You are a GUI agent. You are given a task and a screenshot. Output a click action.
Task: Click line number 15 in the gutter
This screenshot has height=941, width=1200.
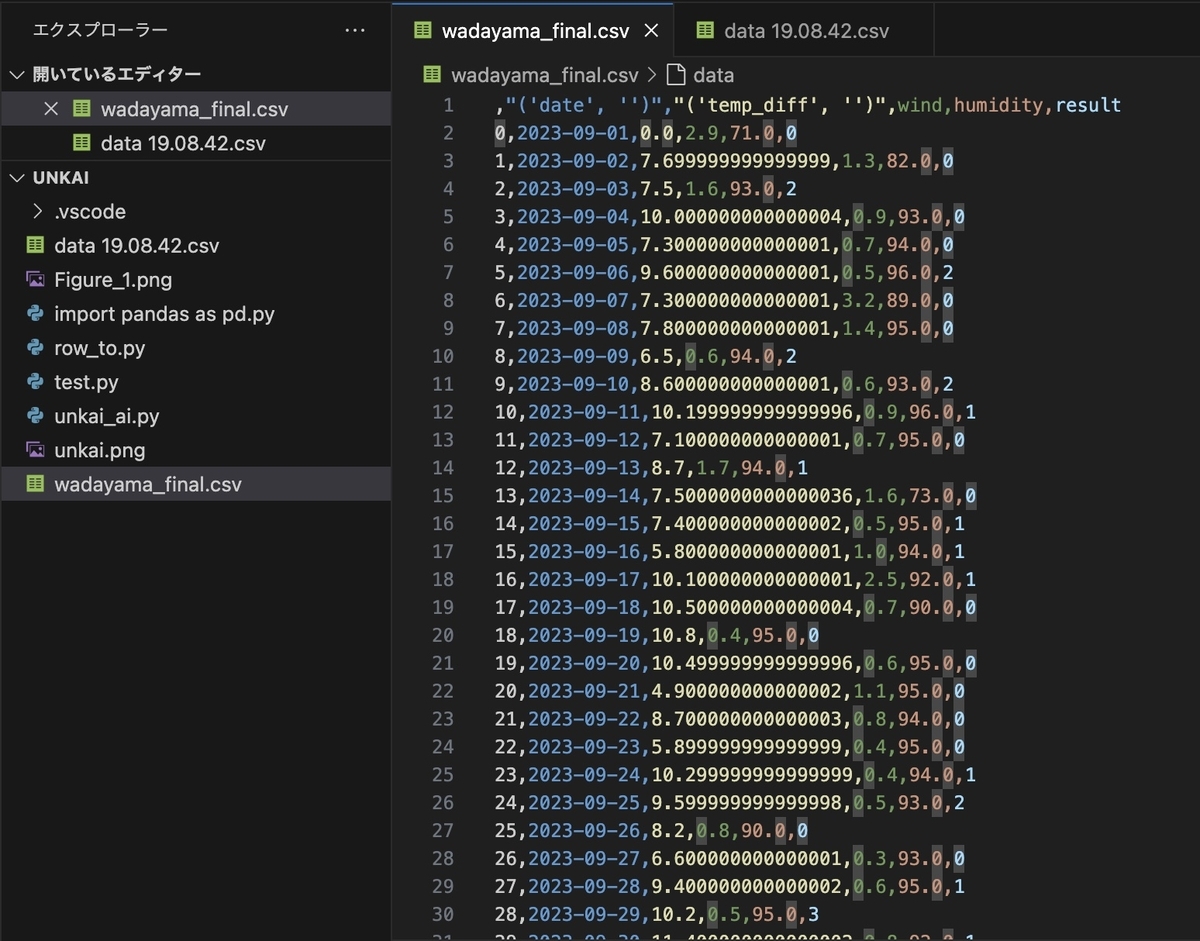click(x=443, y=495)
